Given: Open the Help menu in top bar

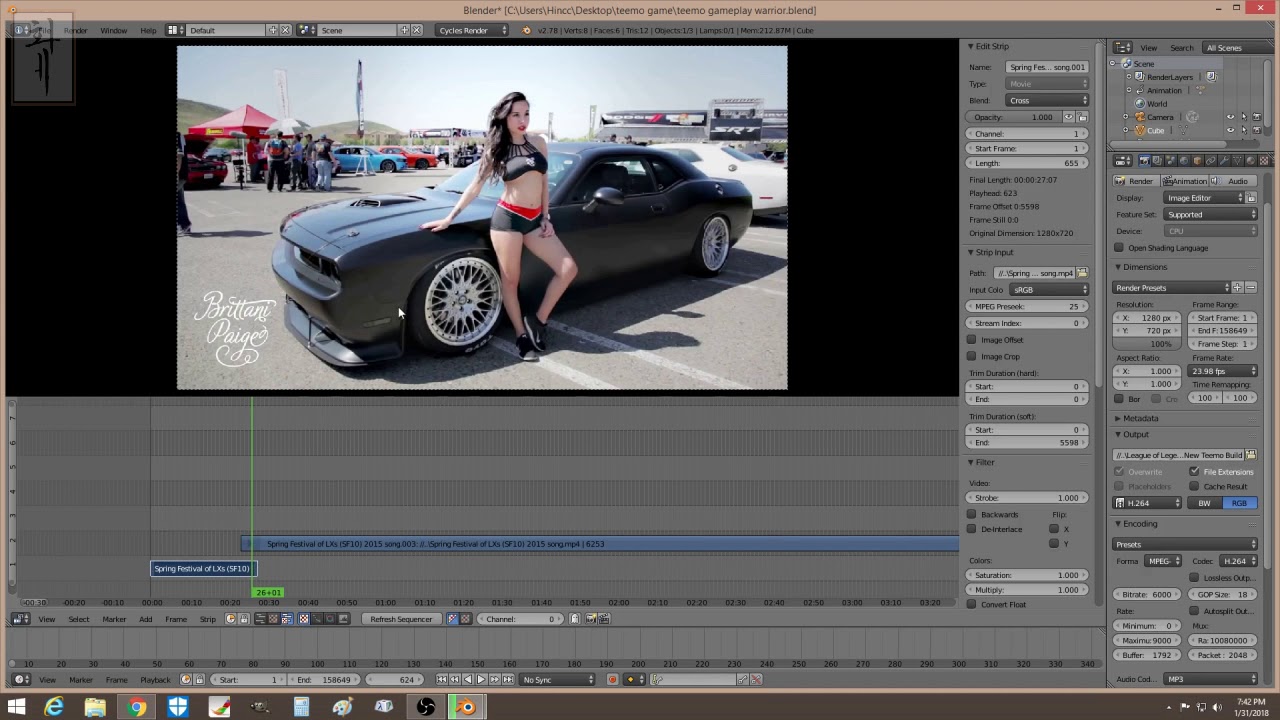Looking at the screenshot, I should 148,30.
